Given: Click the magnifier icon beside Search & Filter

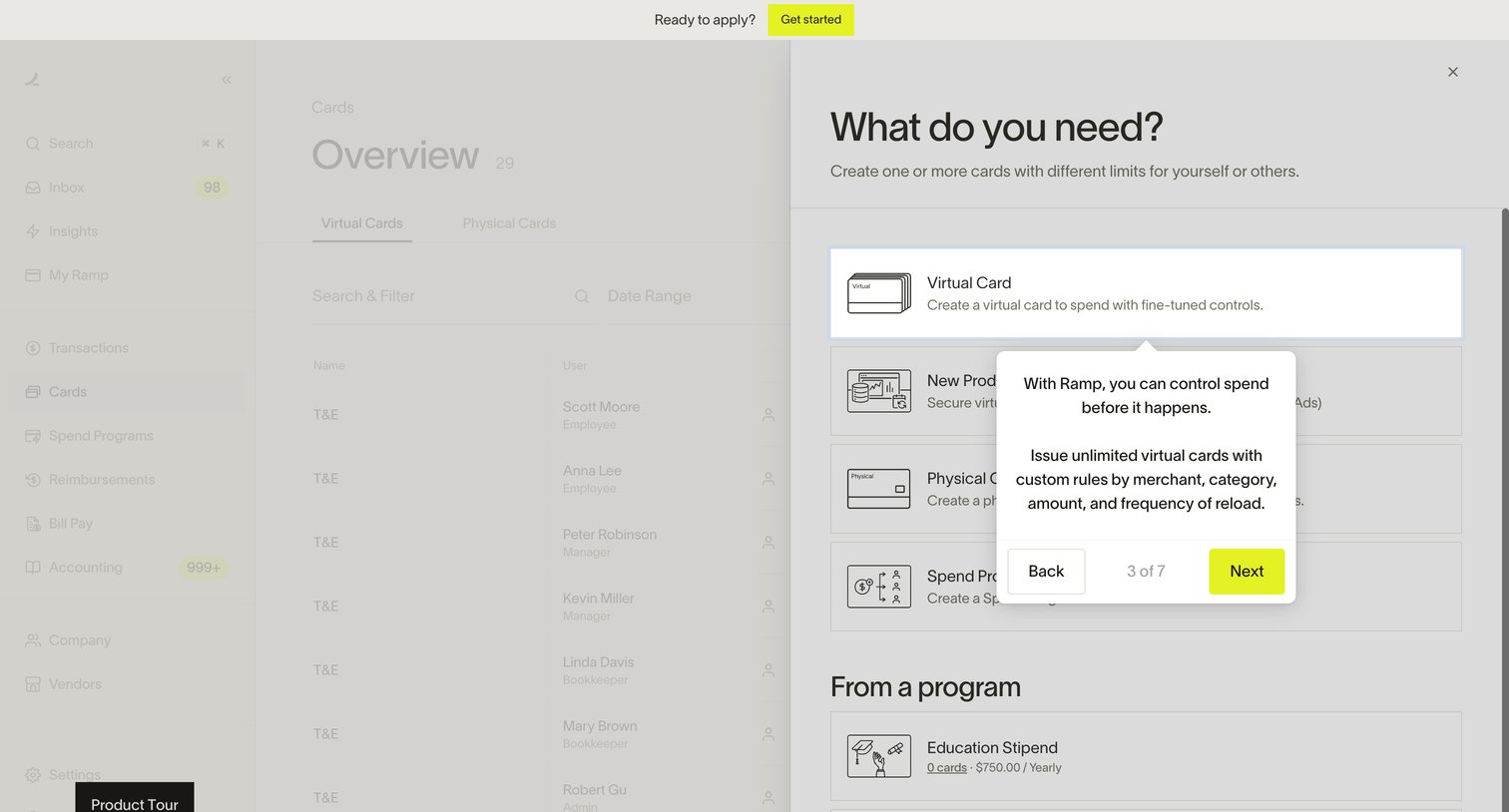Looking at the screenshot, I should pos(582,296).
